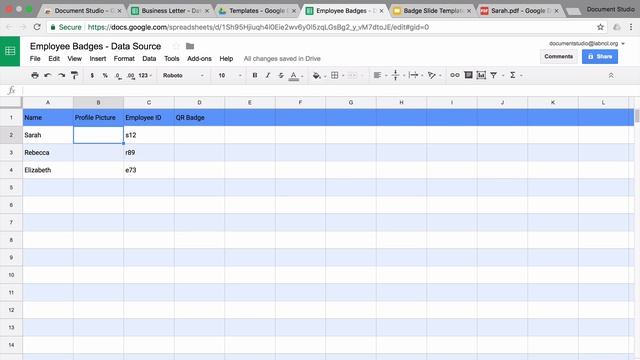Image resolution: width=640 pixels, height=360 pixels.
Task: Click the browser address bar URL
Action: 258,27
